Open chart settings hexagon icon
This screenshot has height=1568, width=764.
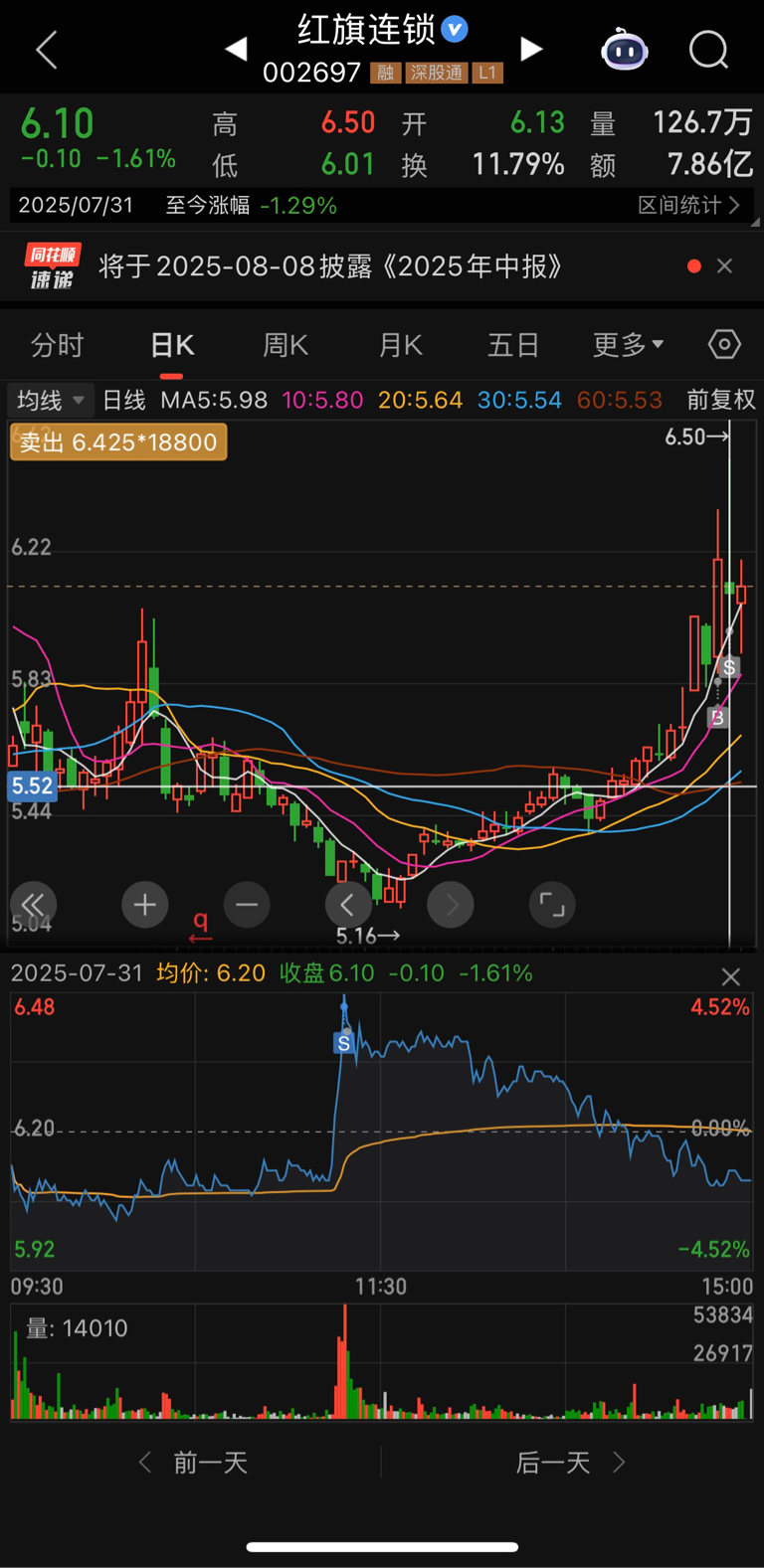point(724,344)
